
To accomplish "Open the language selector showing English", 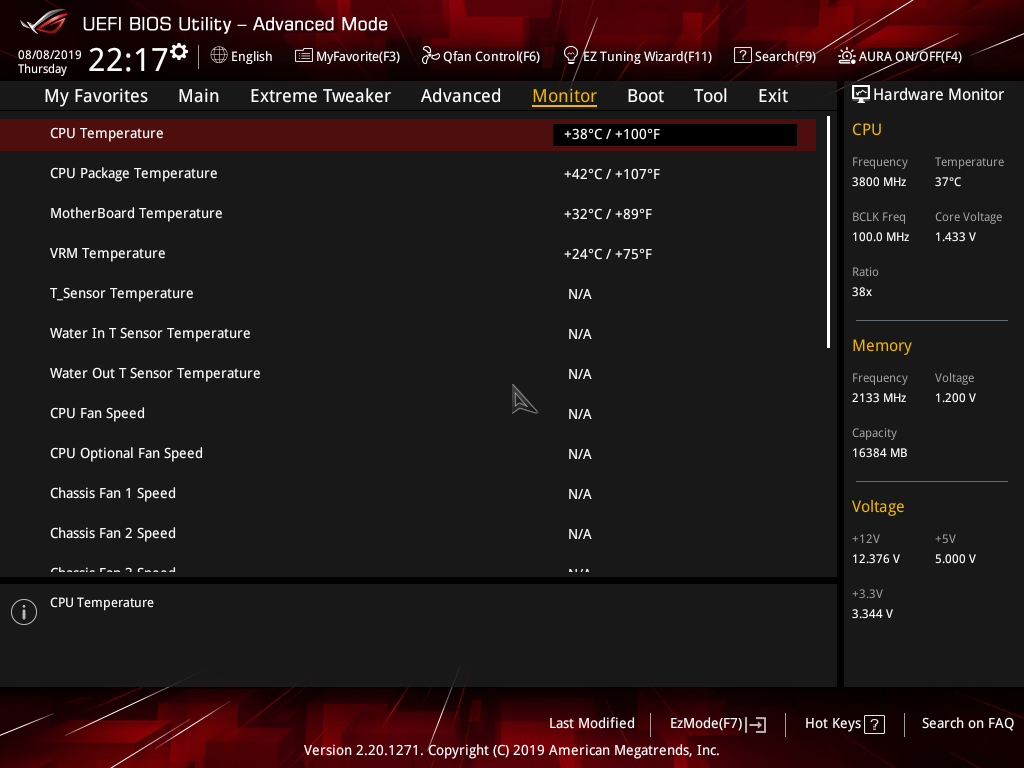I will click(241, 56).
